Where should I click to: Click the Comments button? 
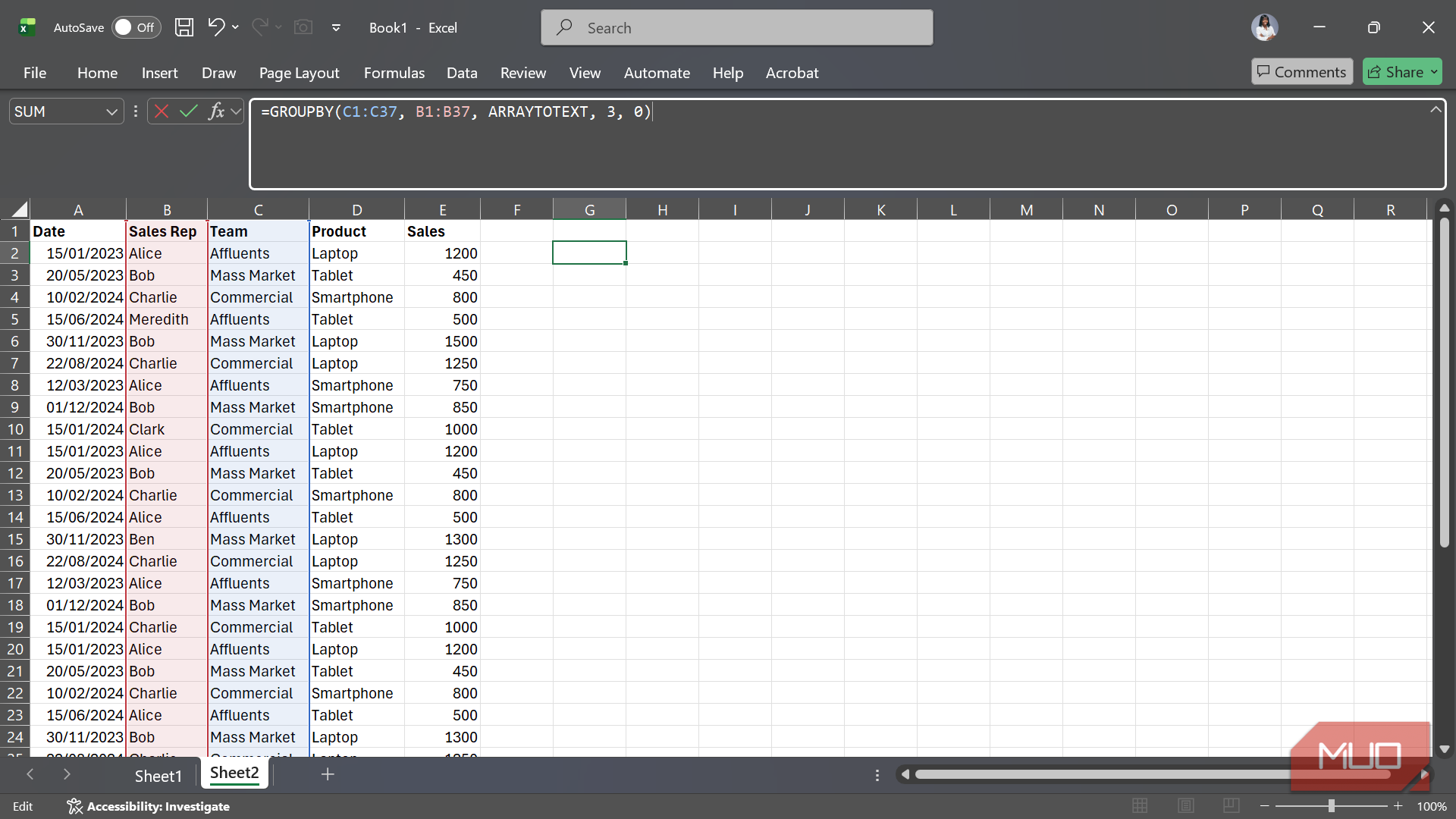1301,72
